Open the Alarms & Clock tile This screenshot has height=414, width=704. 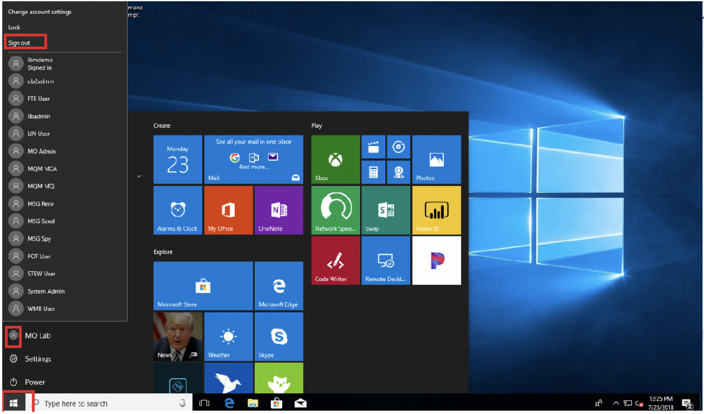tap(178, 210)
